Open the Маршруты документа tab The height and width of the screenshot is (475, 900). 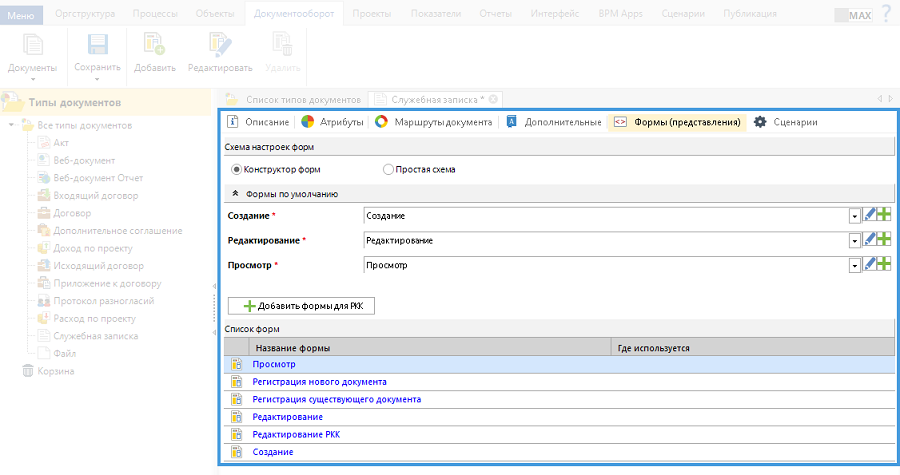pos(433,122)
